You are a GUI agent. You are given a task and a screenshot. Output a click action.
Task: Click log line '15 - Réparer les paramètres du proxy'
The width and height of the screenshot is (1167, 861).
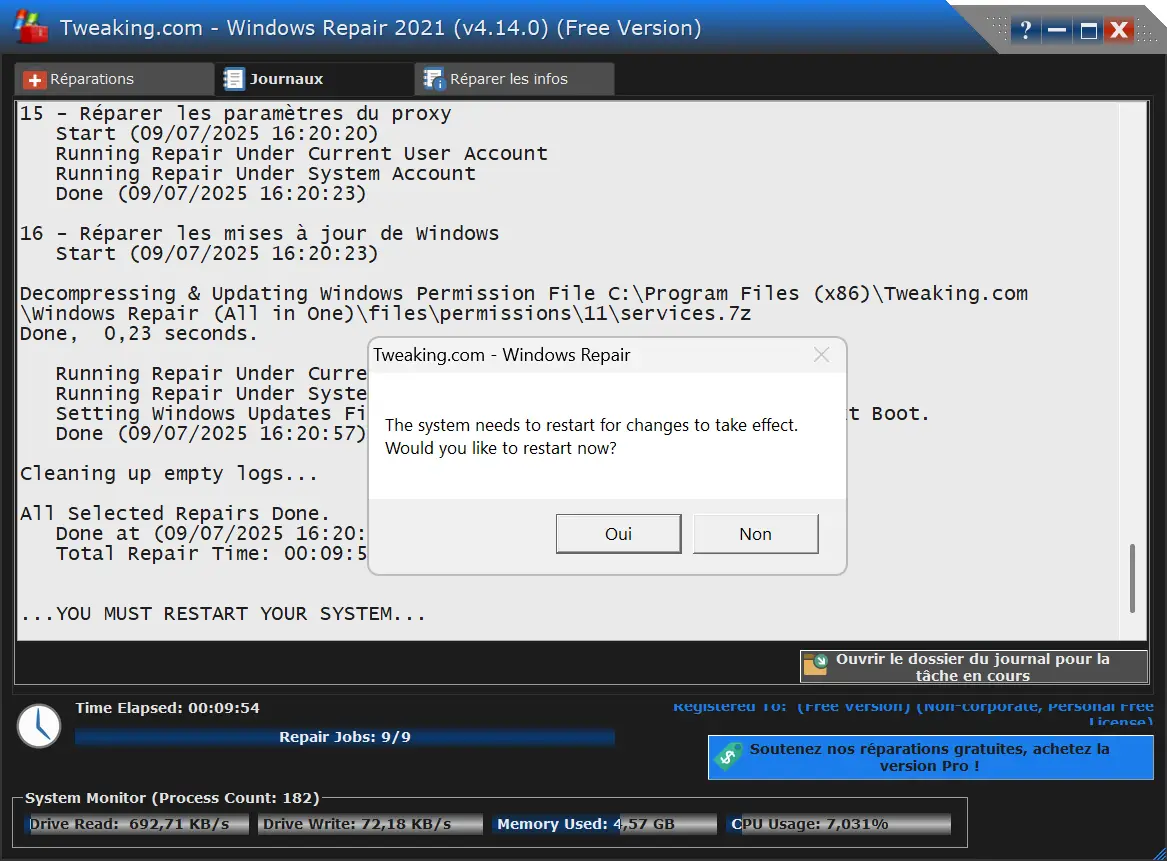tap(235, 114)
